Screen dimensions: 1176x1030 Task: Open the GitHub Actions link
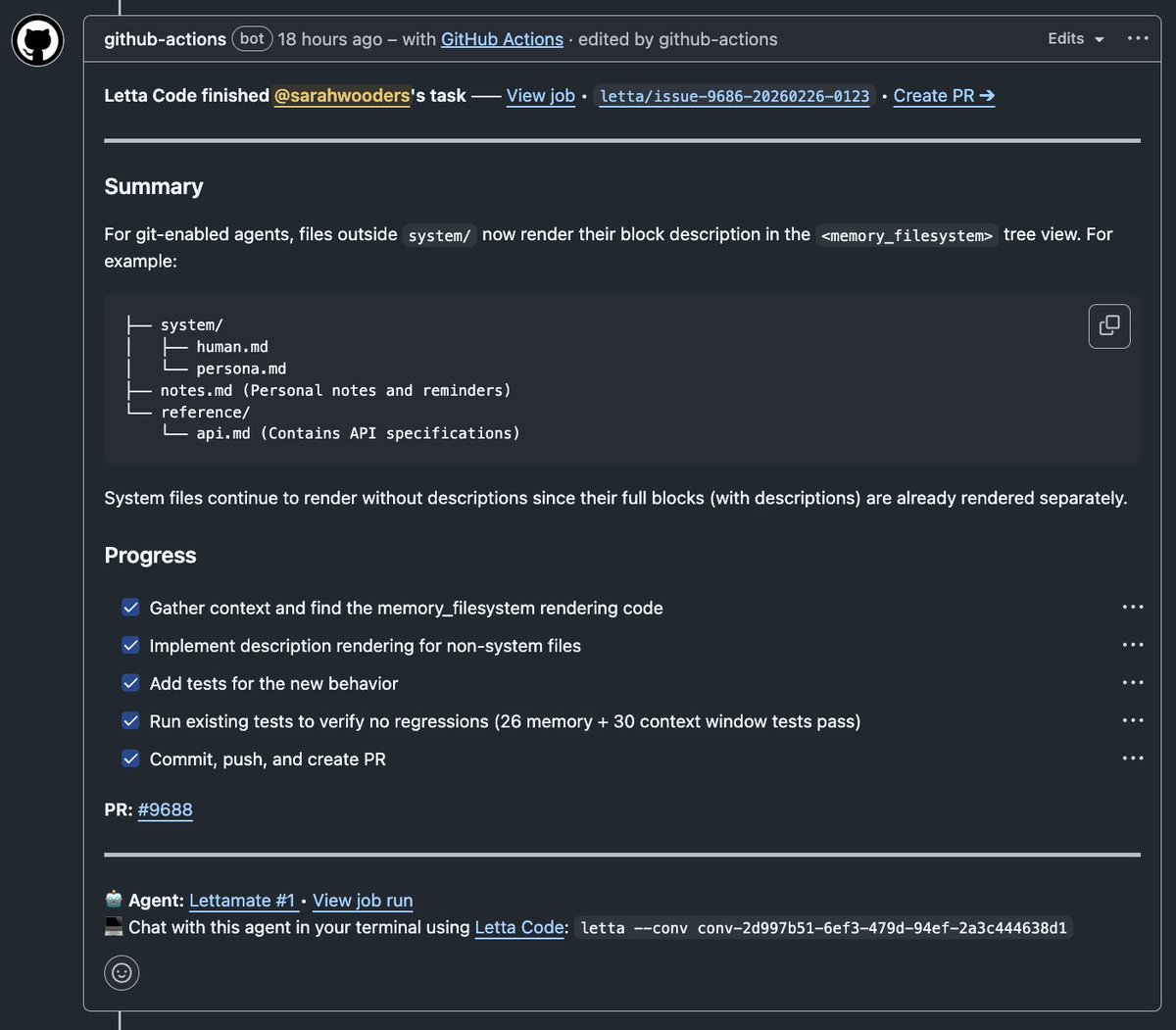click(x=502, y=39)
